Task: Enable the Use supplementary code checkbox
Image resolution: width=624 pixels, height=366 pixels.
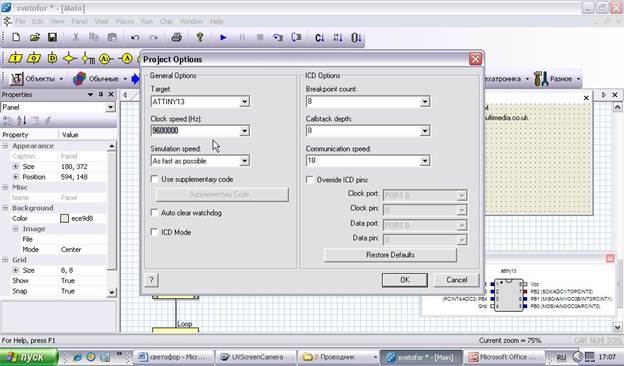Action: tap(154, 179)
